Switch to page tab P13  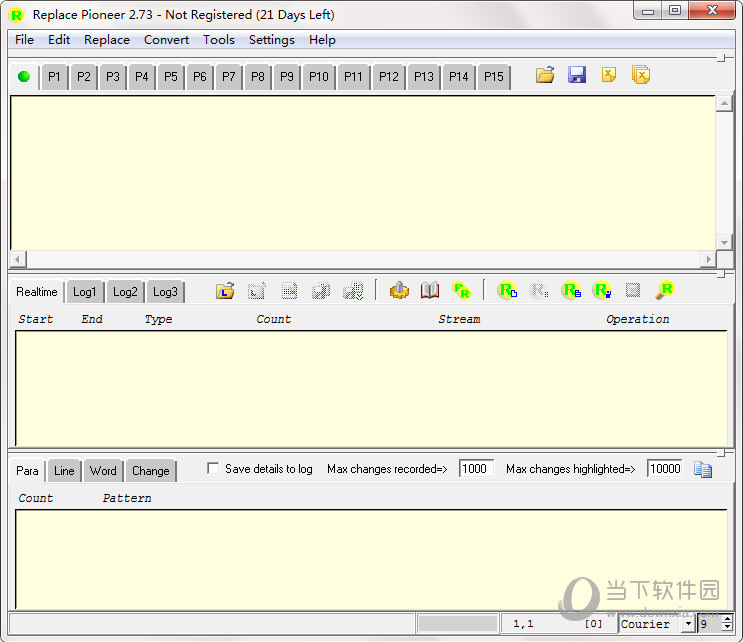424,77
